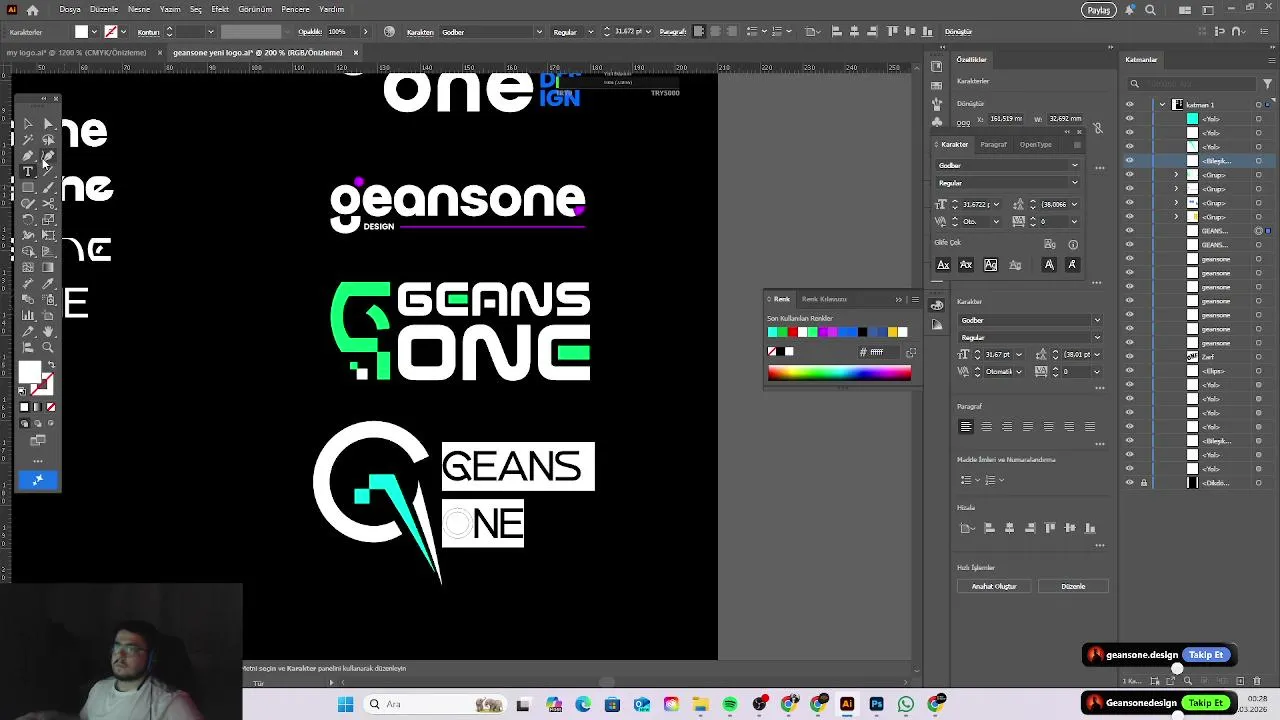Click the Paylaş button
The height and width of the screenshot is (720, 1280).
tap(1099, 10)
